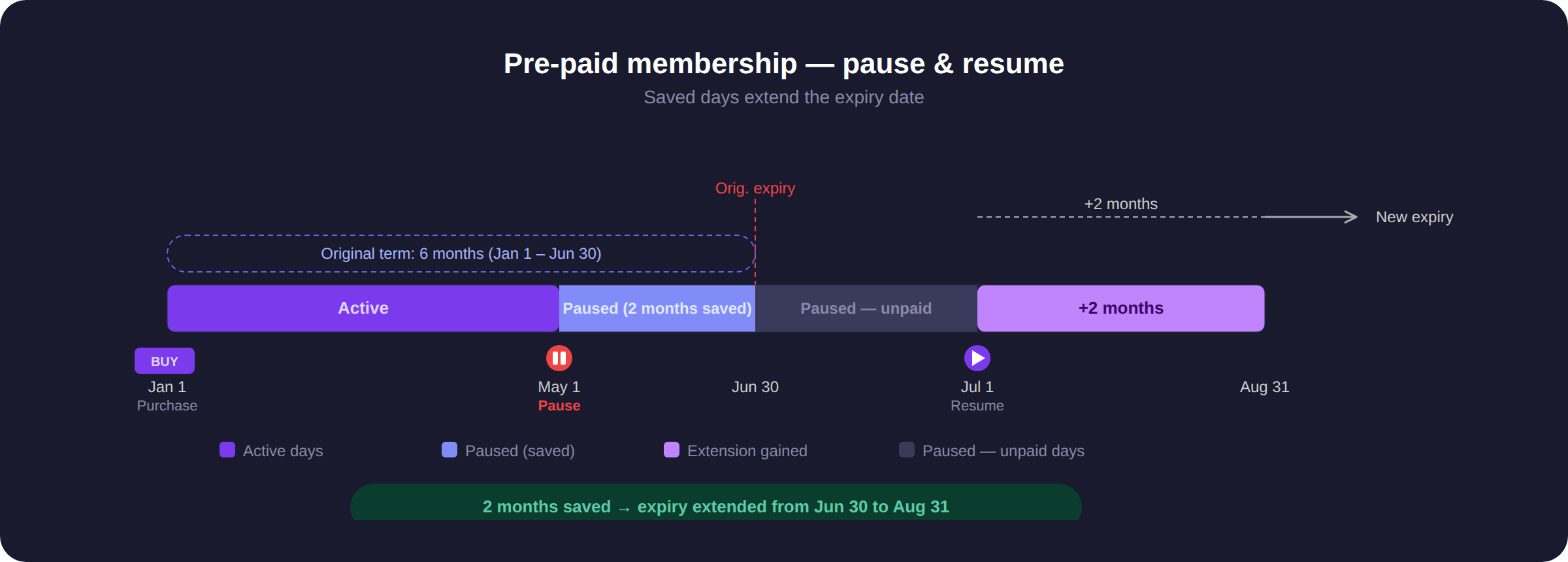This screenshot has height=562, width=1568.
Task: Select the Paused — unpaid days legend swatch
Action: point(907,450)
